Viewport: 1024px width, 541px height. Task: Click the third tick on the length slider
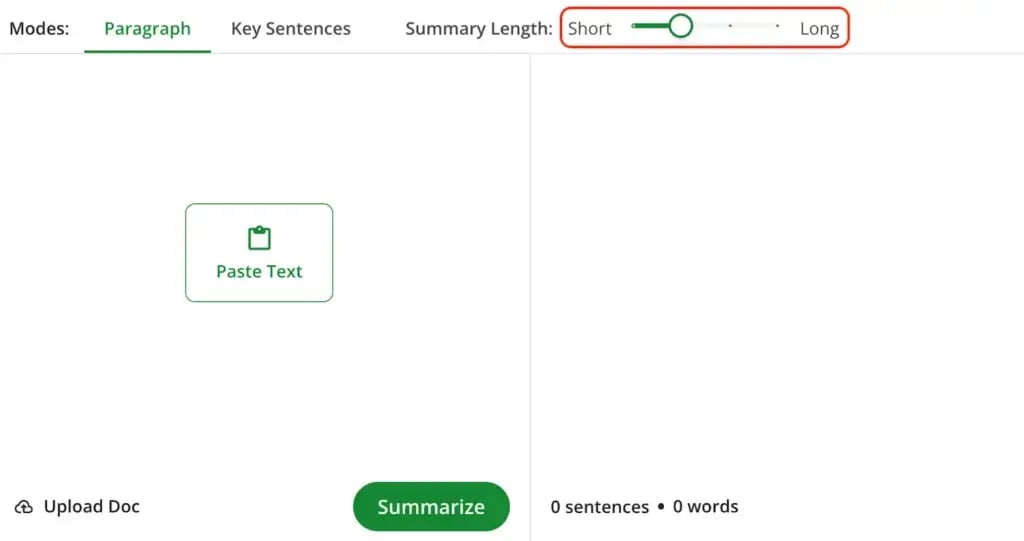[x=730, y=26]
